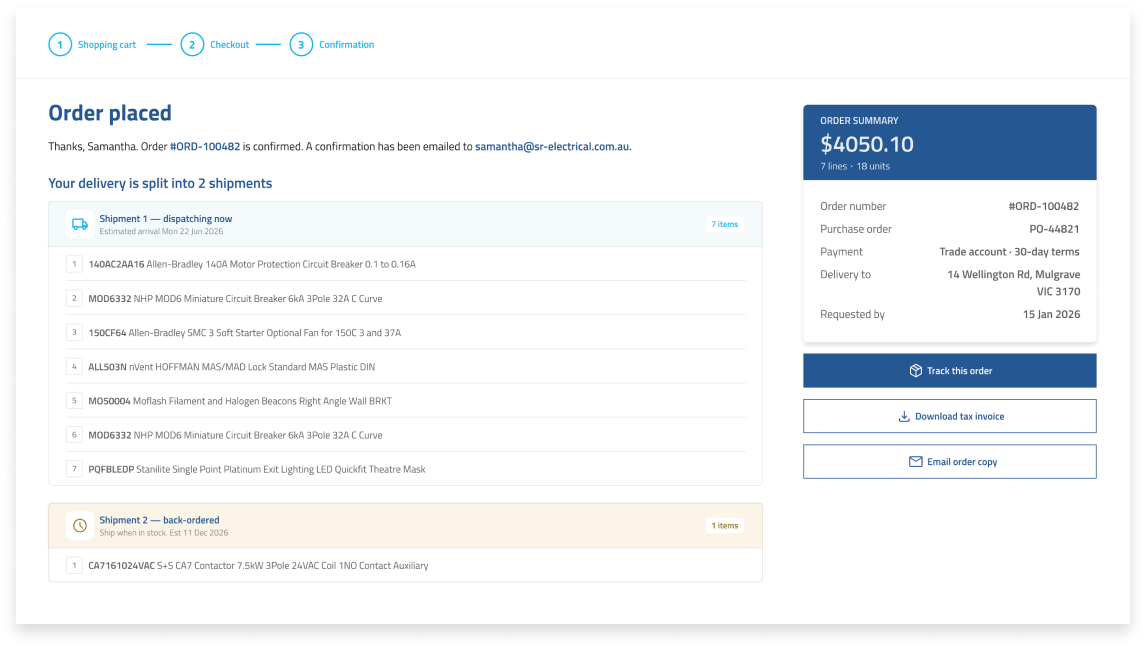
Task: Click order number #ORD-100482 in summary
Action: [1044, 206]
